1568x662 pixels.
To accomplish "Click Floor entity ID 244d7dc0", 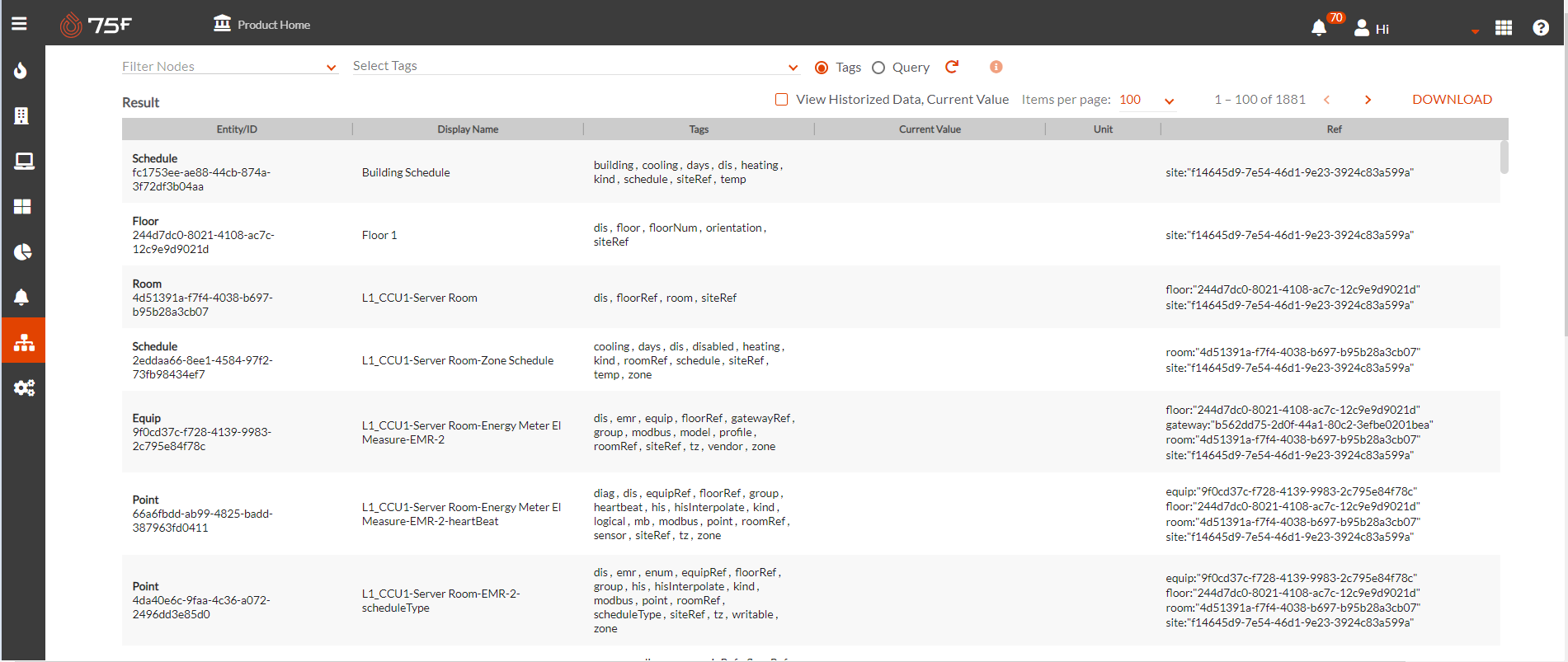I will 203,242.
